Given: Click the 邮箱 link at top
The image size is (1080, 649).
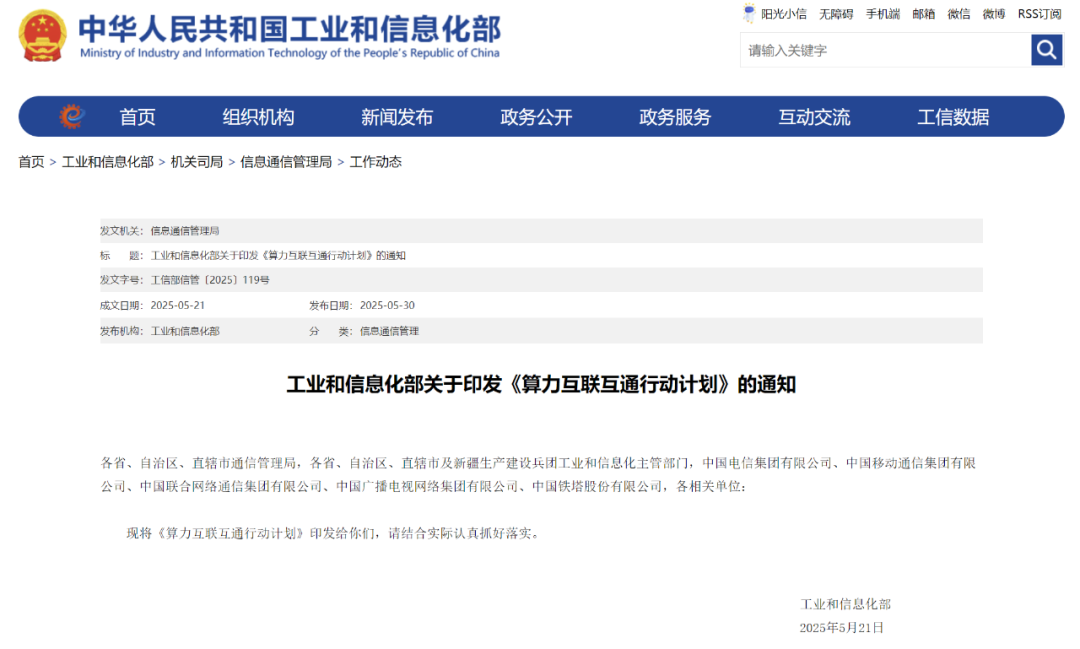Looking at the screenshot, I should tap(923, 14).
